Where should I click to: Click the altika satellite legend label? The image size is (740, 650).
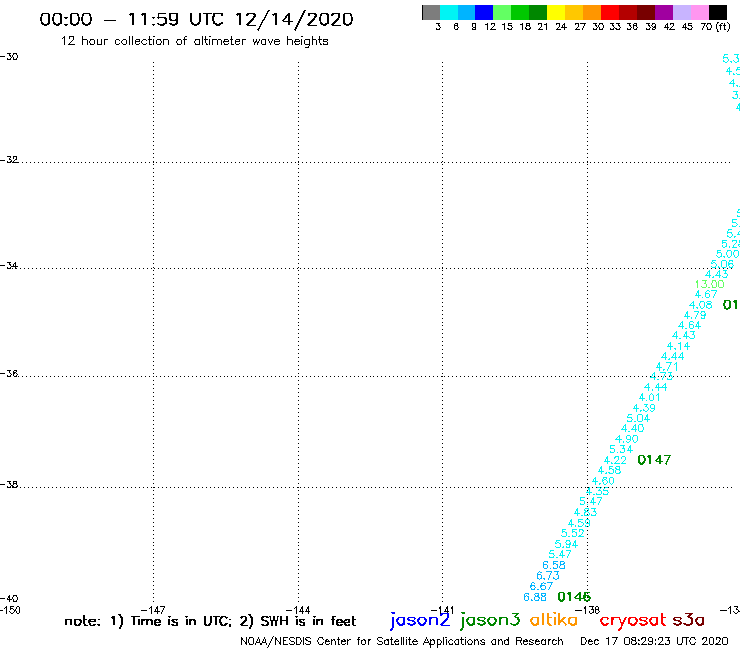tap(554, 620)
